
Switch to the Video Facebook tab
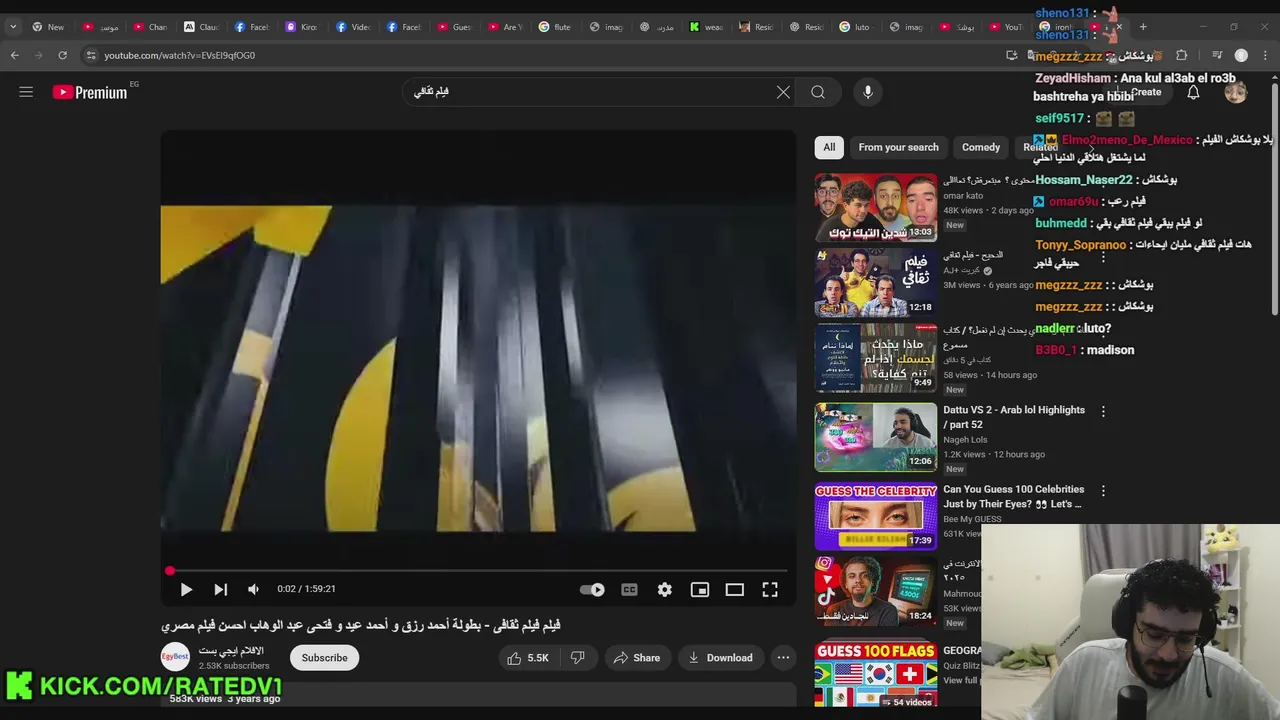[352, 27]
